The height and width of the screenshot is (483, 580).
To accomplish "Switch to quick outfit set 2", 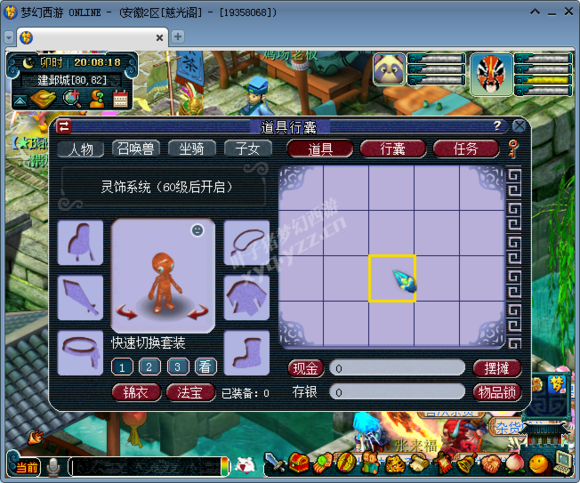I will (149, 367).
